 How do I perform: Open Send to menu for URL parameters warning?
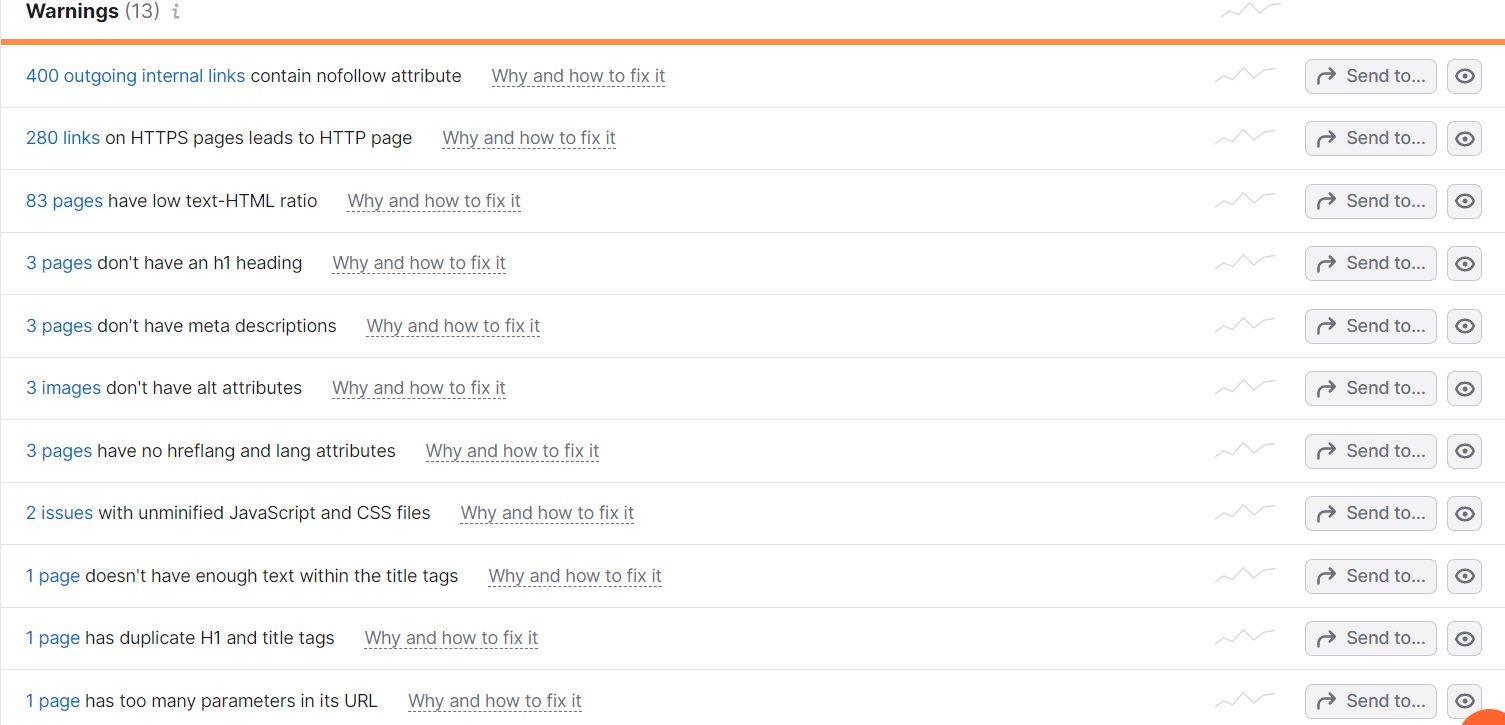[1370, 700]
